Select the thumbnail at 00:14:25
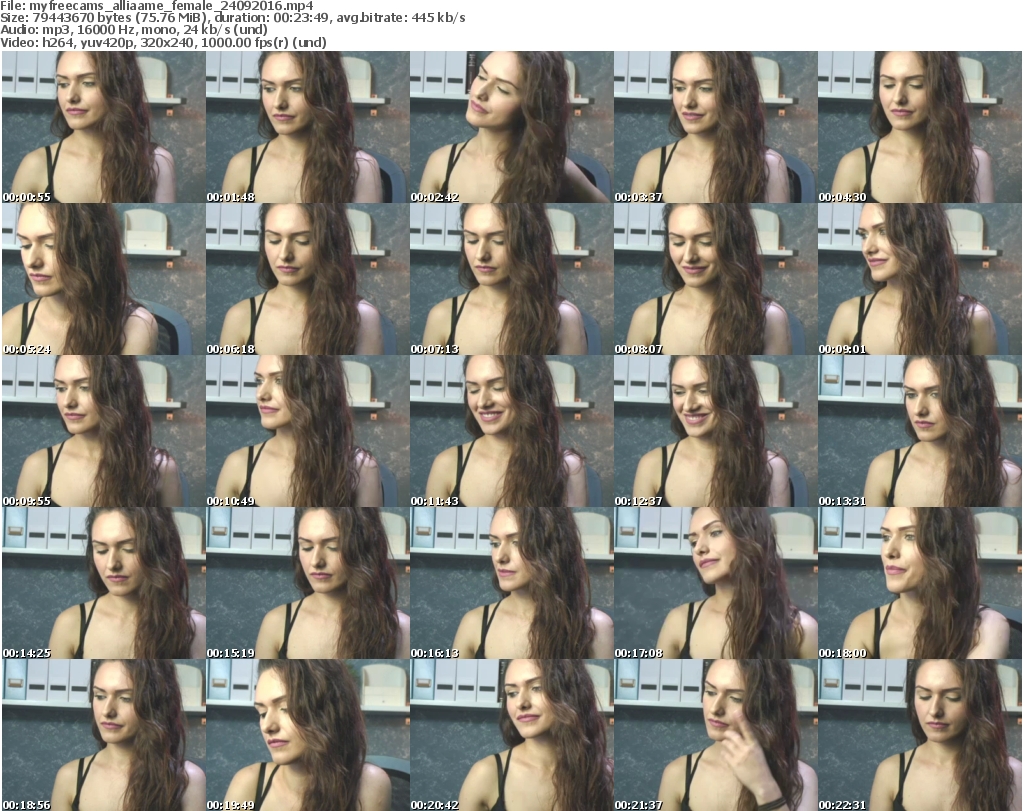Image resolution: width=1024 pixels, height=811 pixels. (x=103, y=583)
